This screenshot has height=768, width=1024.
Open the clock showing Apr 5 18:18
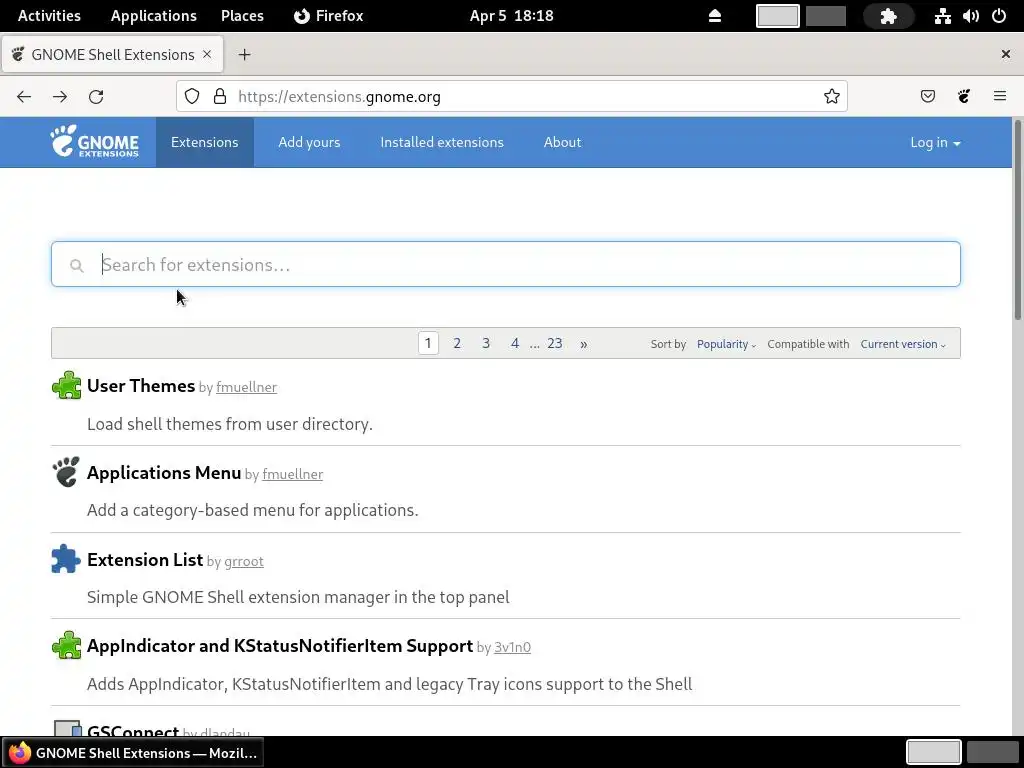[x=511, y=16]
